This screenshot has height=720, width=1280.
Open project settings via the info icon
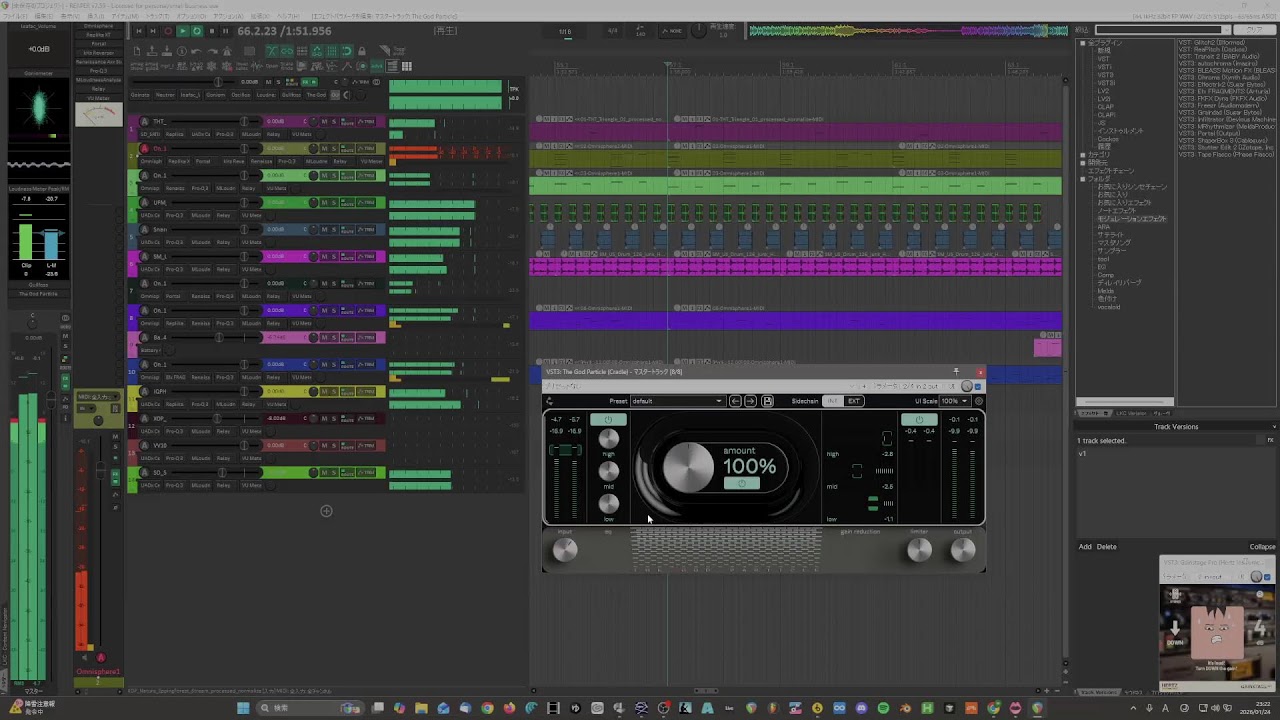coord(182,51)
